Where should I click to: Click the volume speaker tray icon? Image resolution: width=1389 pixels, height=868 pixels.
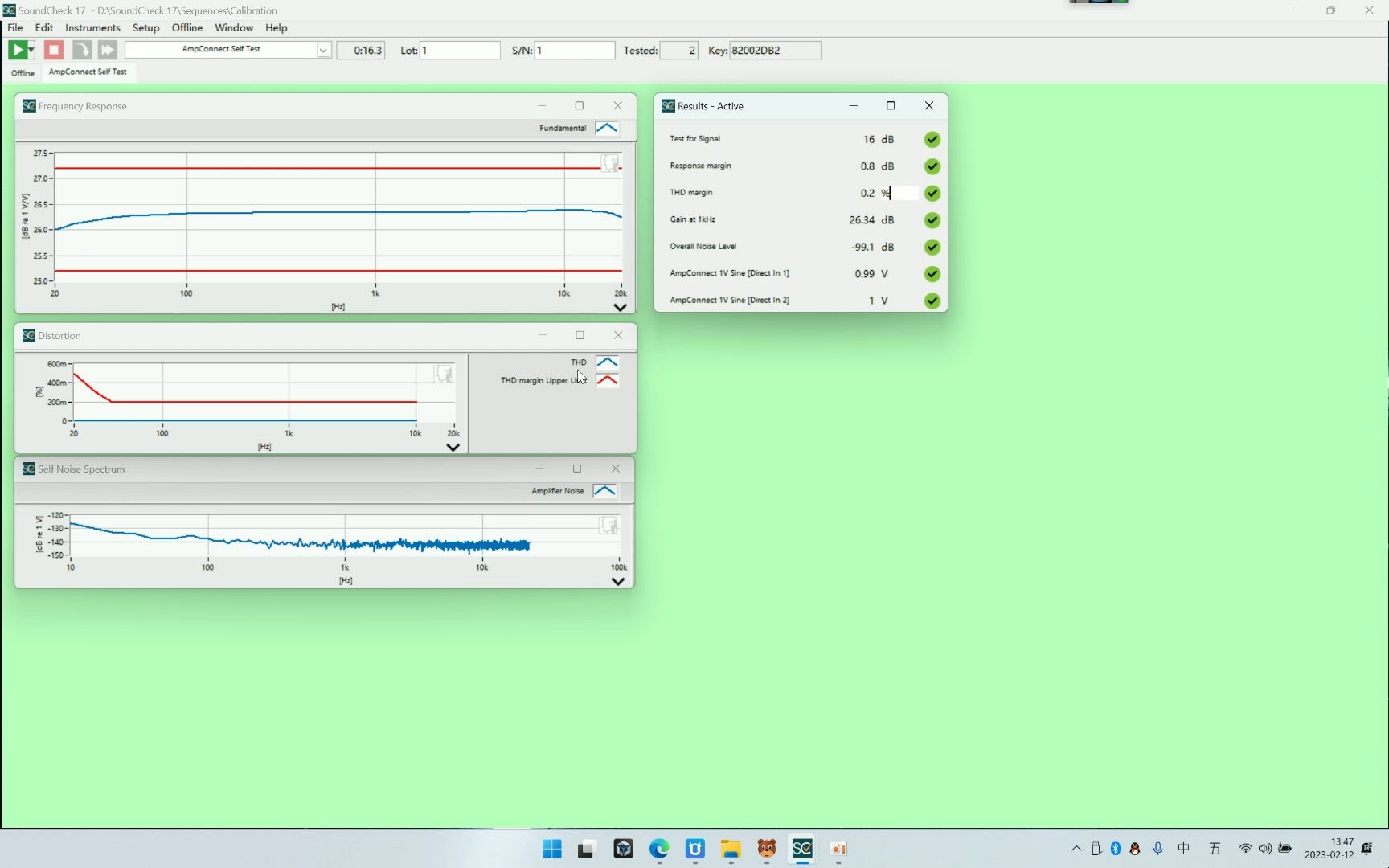click(1265, 849)
